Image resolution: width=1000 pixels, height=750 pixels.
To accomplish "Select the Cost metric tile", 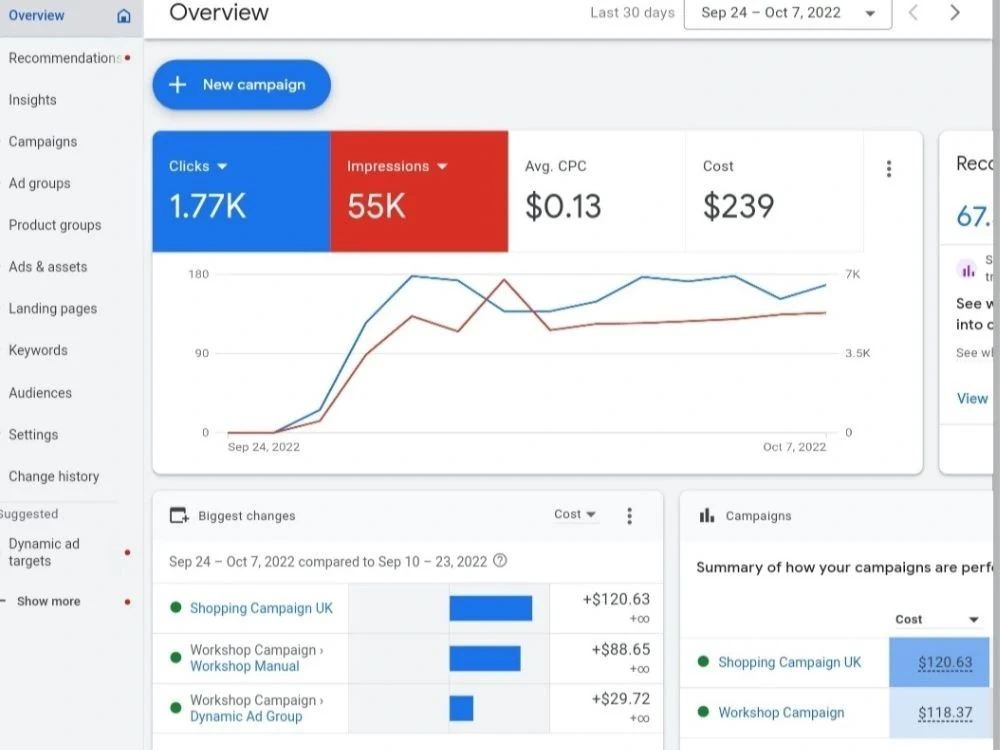I will (x=774, y=191).
